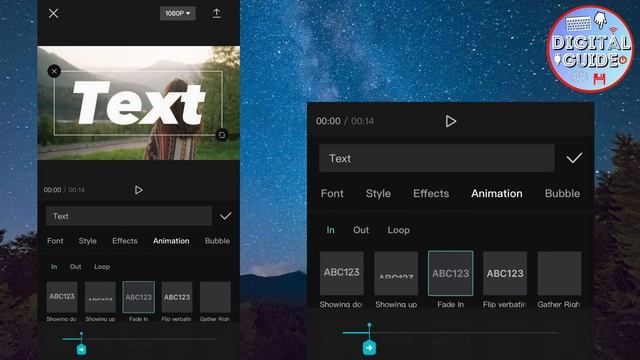
Task: Open the Font tab in enlarged panel
Action: pyautogui.click(x=332, y=193)
